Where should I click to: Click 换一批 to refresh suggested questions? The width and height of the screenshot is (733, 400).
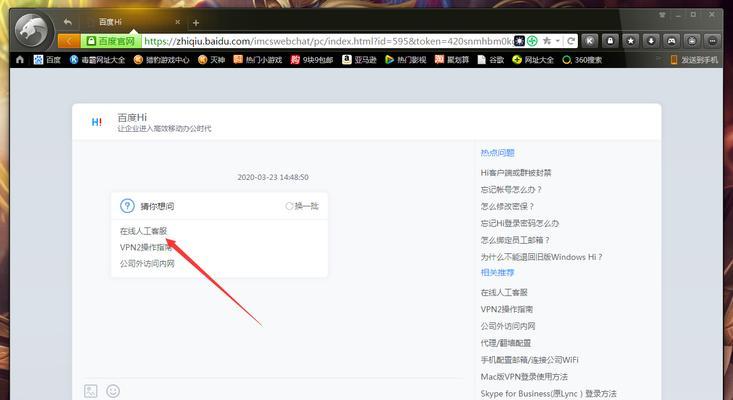[x=302, y=206]
